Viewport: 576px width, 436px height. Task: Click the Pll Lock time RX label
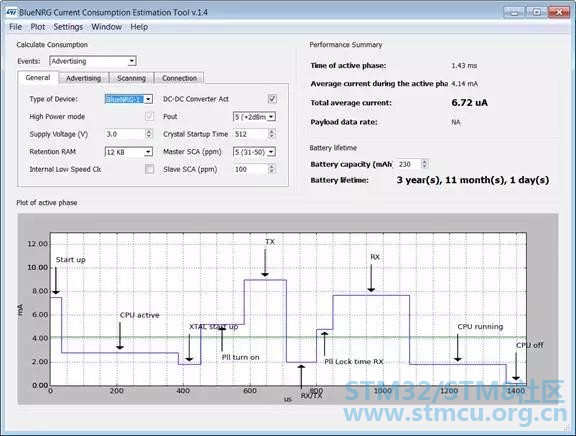354,362
